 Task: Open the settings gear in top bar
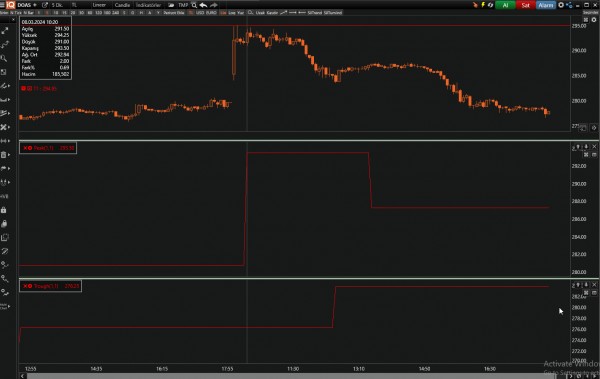coord(561,5)
